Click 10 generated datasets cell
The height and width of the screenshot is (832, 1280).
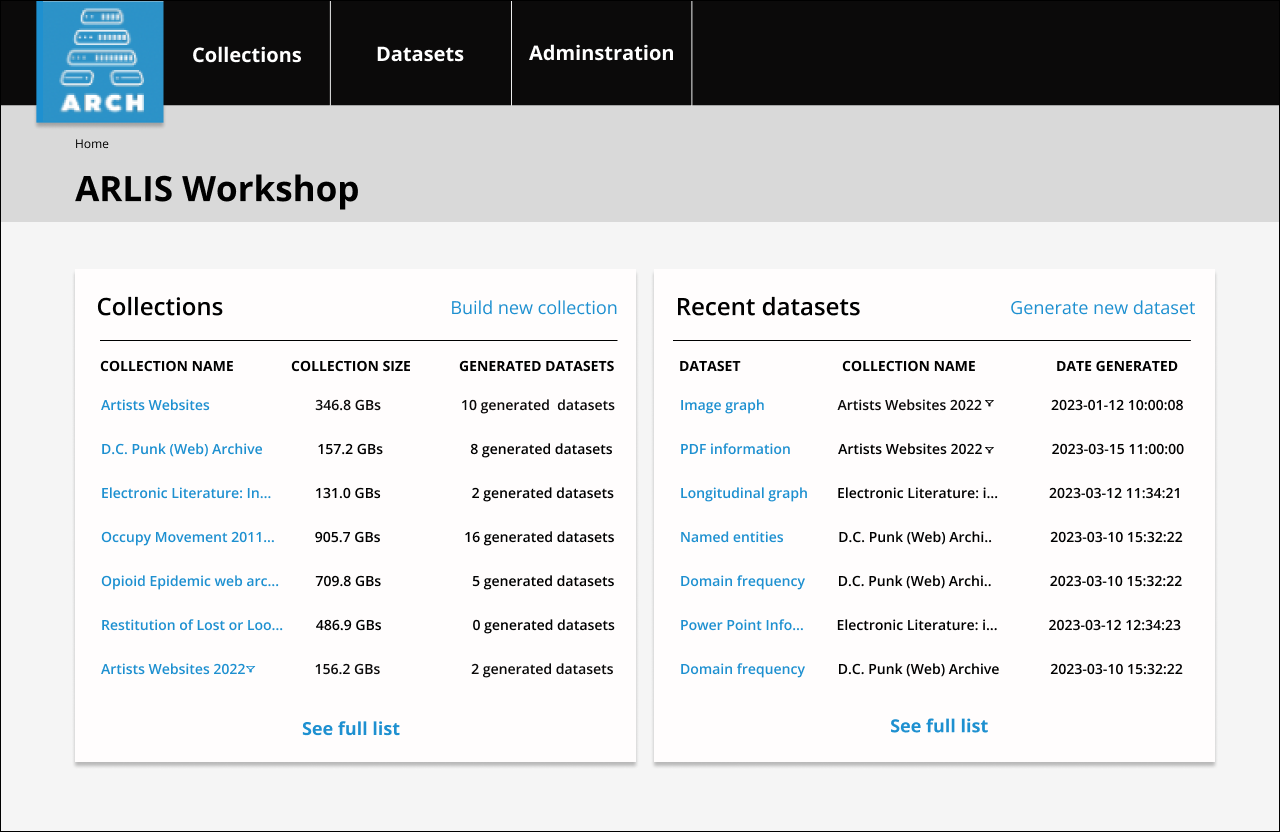(538, 405)
